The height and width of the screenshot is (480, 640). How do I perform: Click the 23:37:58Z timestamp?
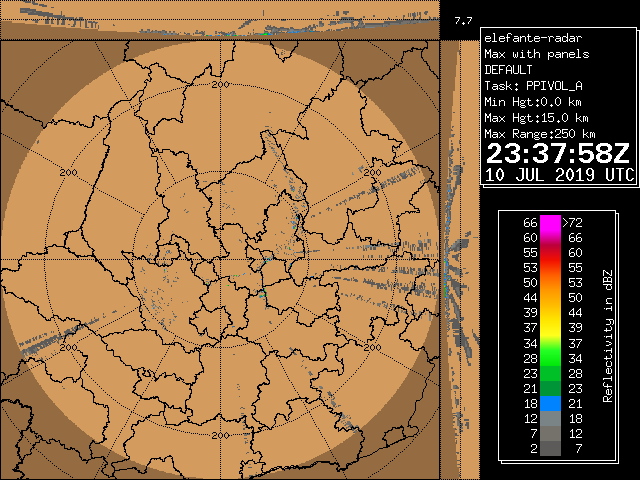[x=557, y=153]
